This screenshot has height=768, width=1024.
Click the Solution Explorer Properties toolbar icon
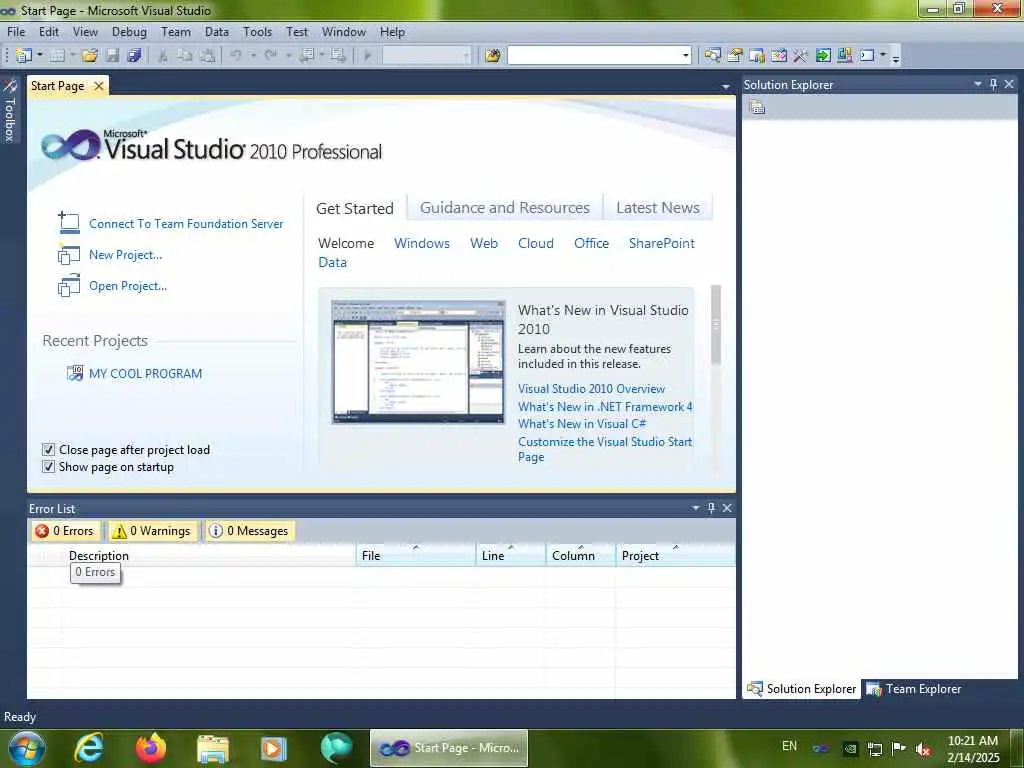tap(758, 108)
